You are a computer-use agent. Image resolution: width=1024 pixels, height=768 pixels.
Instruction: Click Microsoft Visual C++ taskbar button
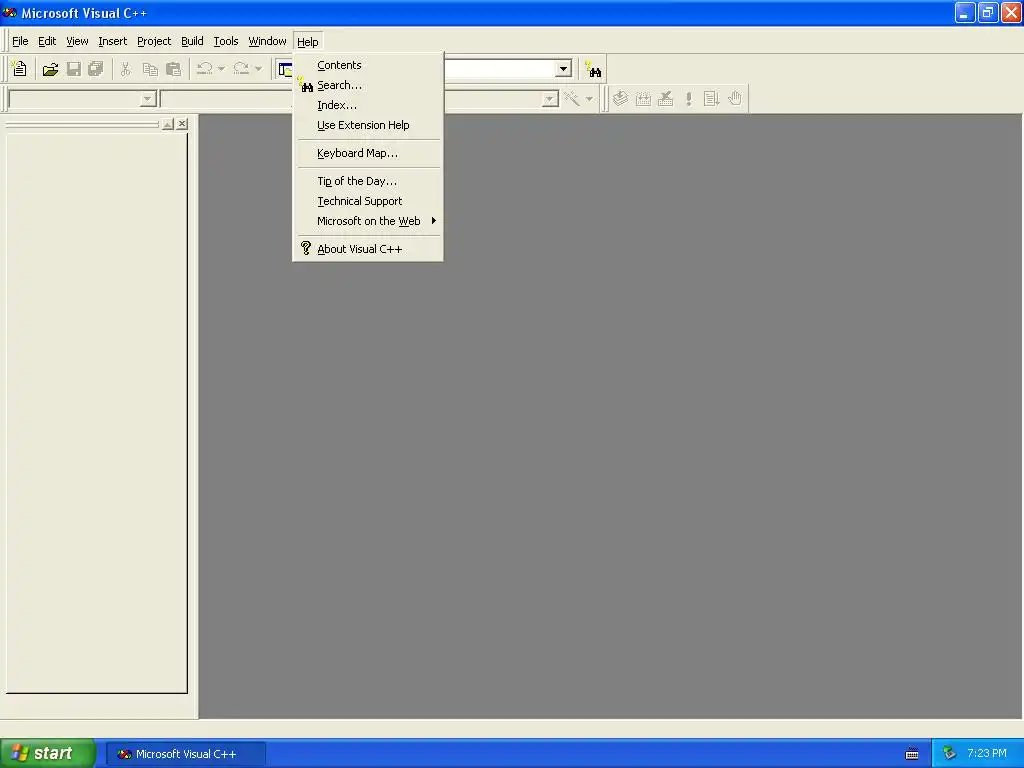coord(185,754)
